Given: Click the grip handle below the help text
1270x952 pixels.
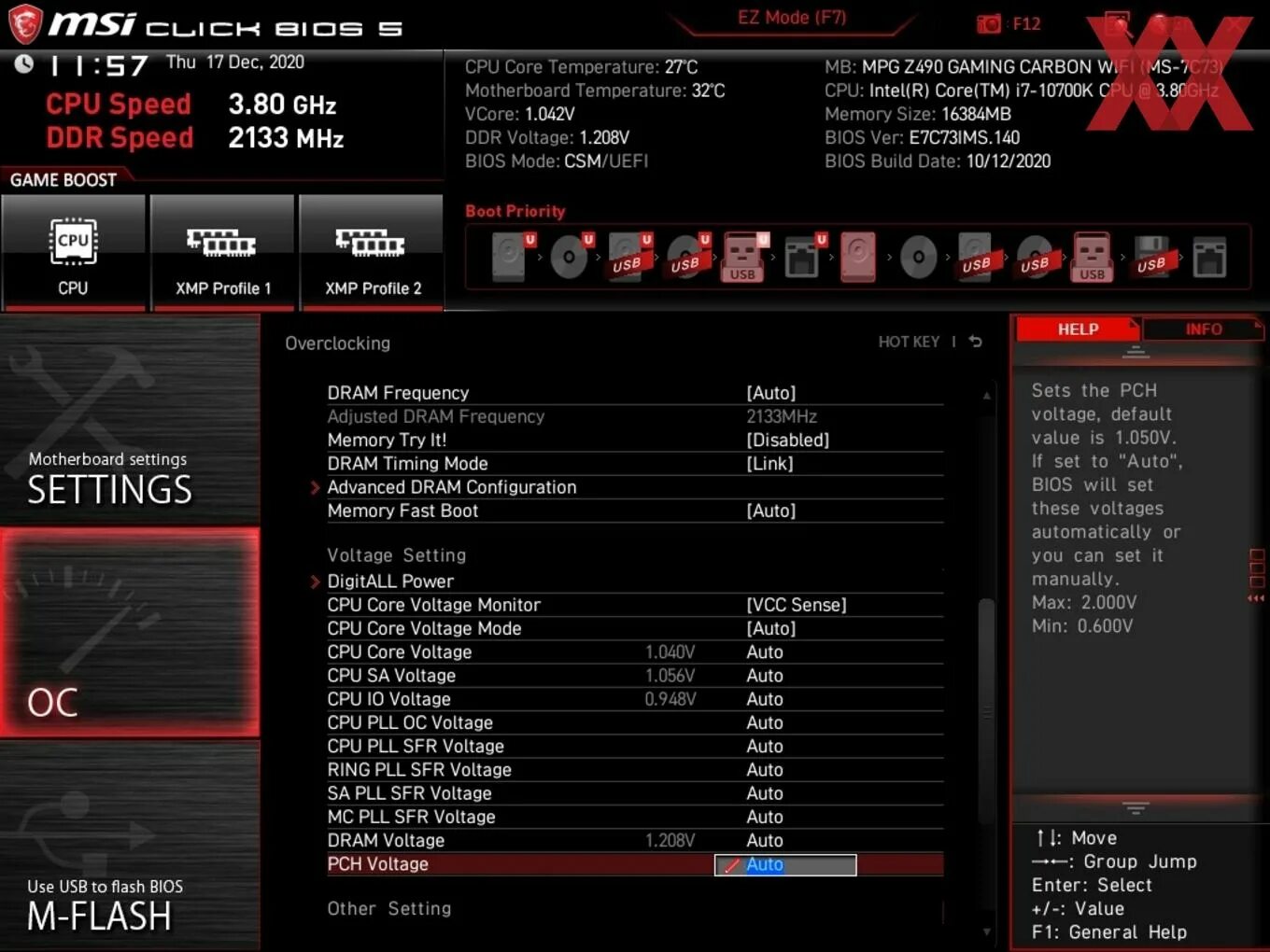Looking at the screenshot, I should coord(1136,807).
